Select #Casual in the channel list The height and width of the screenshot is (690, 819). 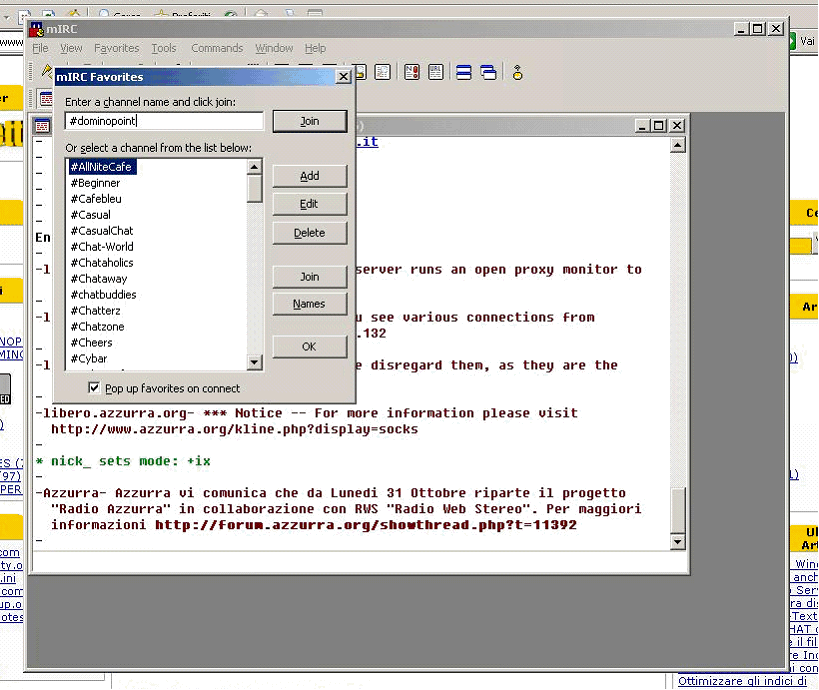pyautogui.click(x=91, y=215)
